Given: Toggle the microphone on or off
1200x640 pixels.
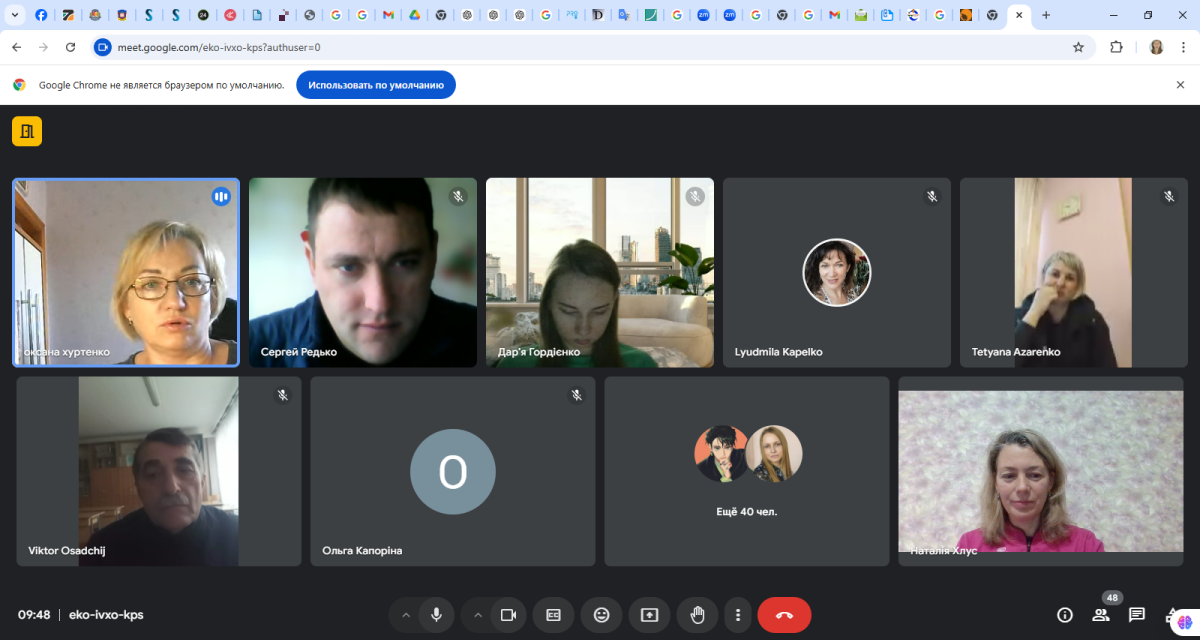Looking at the screenshot, I should pyautogui.click(x=436, y=615).
